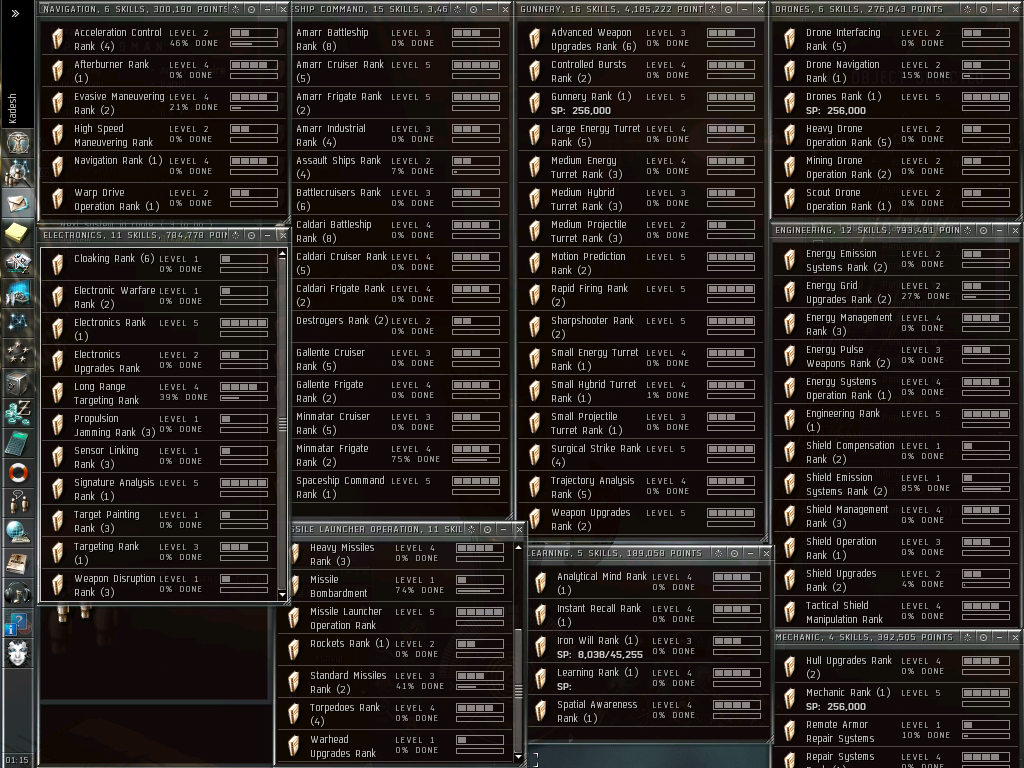Open the yellow Notepad sidebar icon
Screen dimensions: 1024x768
click(18, 232)
